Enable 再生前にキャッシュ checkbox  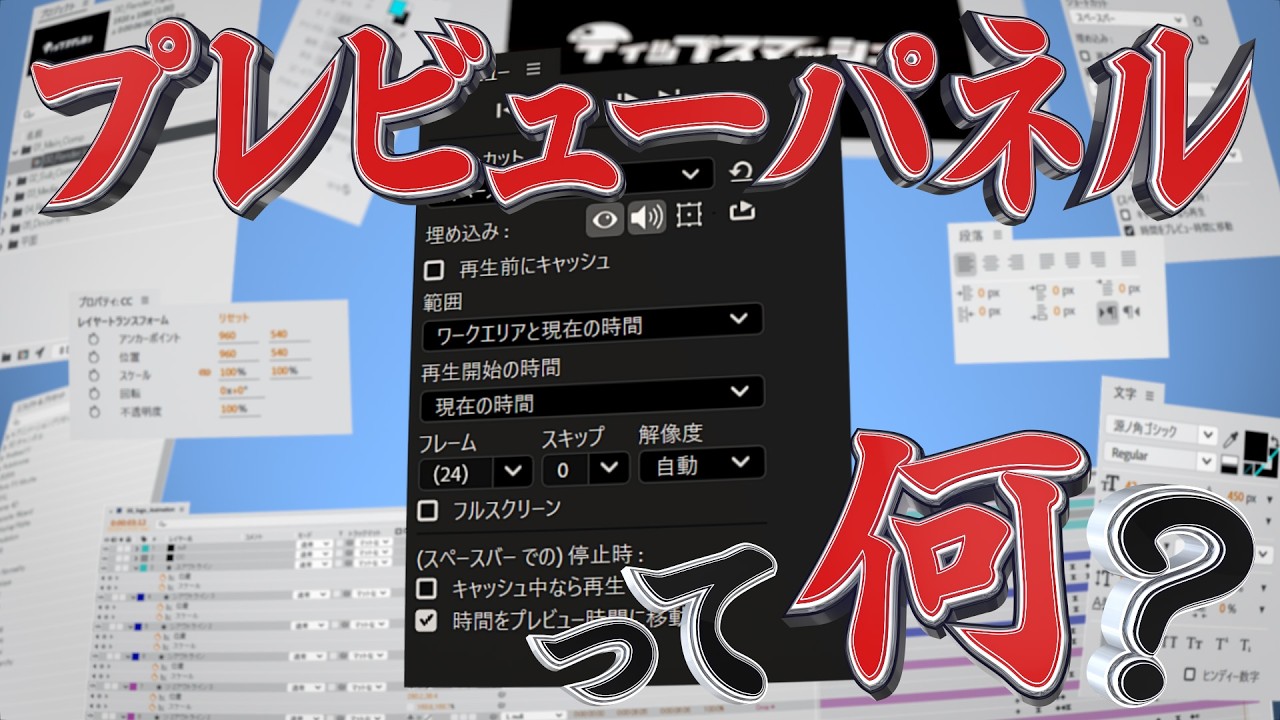(433, 270)
